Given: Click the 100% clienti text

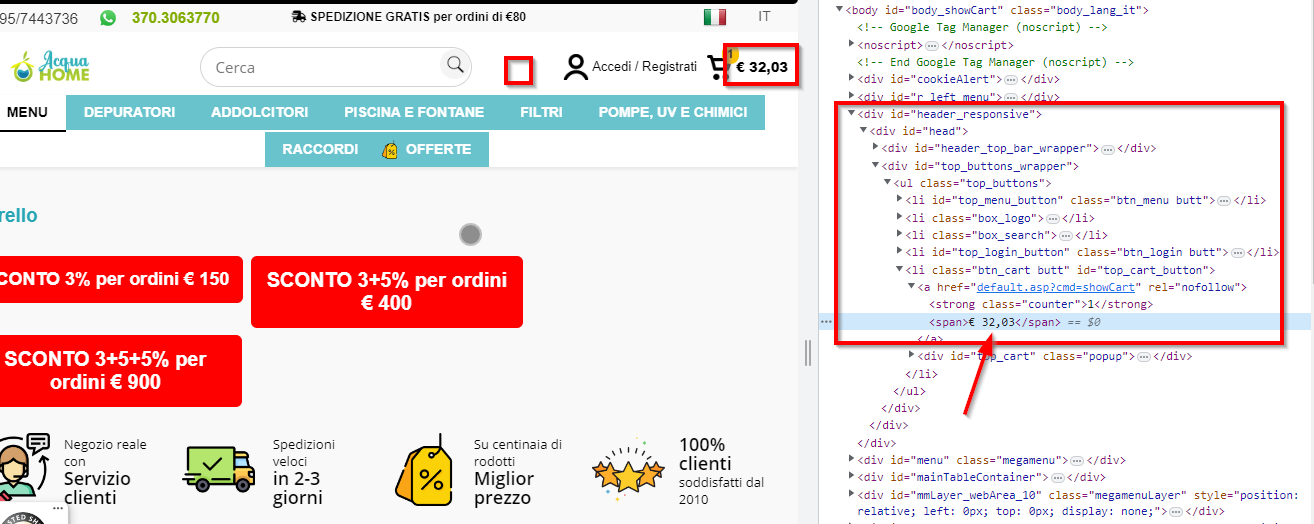Looking at the screenshot, I should tap(705, 454).
